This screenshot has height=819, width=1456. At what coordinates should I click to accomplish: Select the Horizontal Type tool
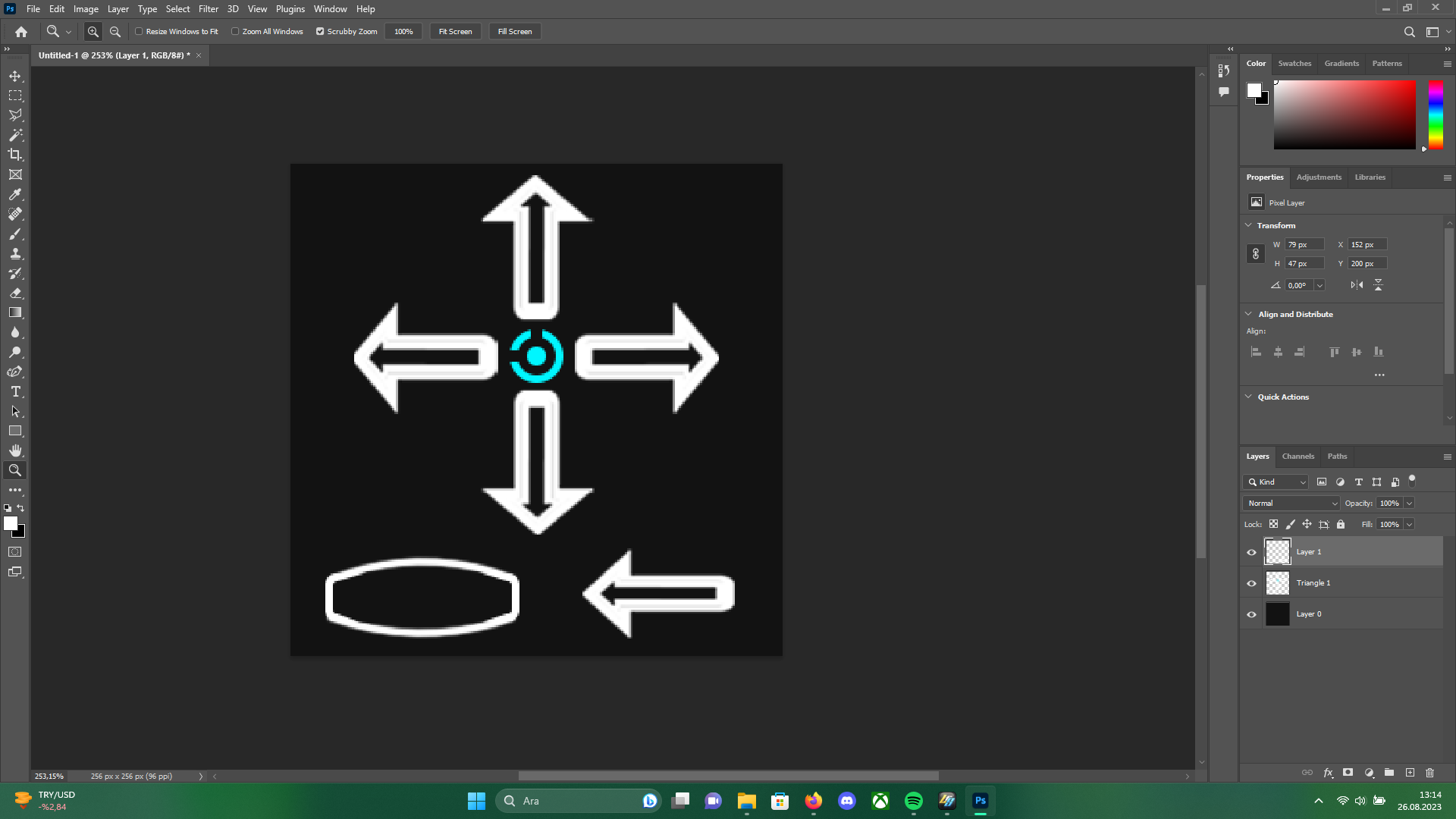(15, 391)
